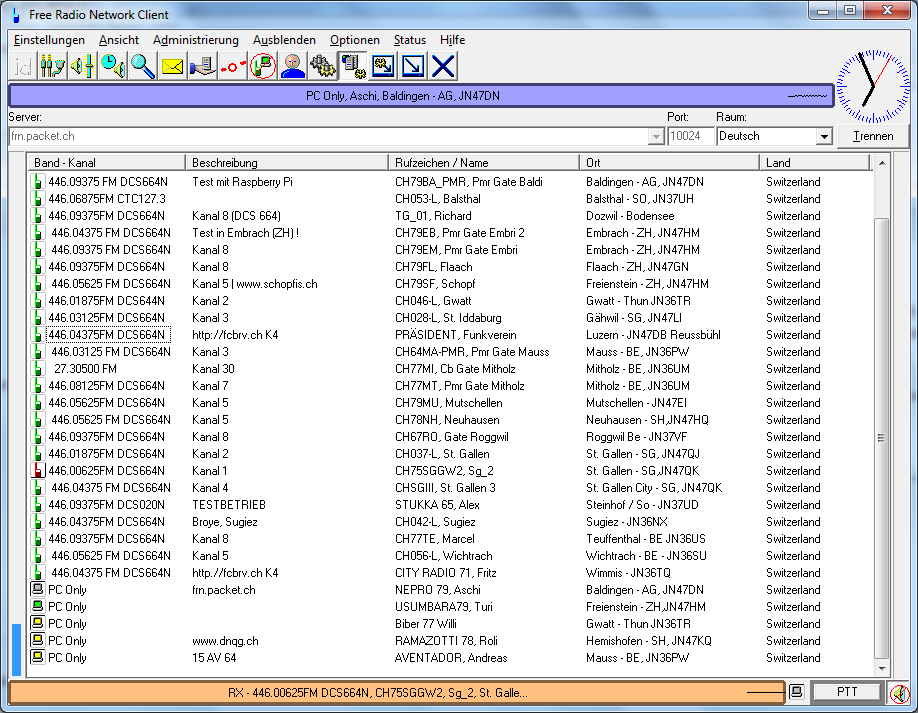Open the Einstellungen menu
Image resolution: width=918 pixels, height=713 pixels.
pyautogui.click(x=49, y=40)
